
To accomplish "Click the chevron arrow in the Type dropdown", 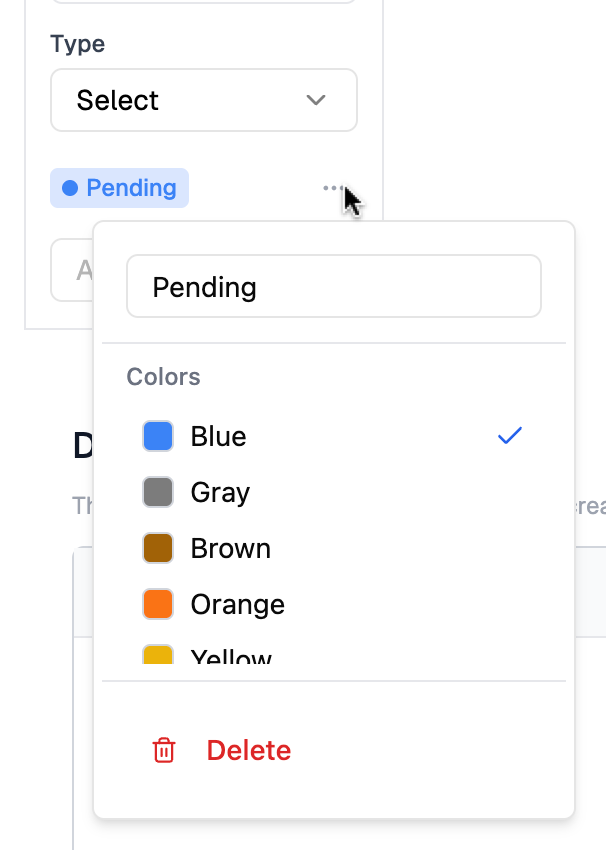I will [x=316, y=100].
